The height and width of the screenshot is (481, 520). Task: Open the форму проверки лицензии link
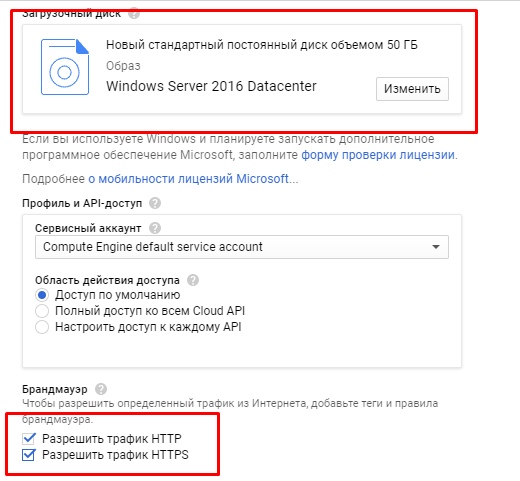pyautogui.click(x=378, y=155)
